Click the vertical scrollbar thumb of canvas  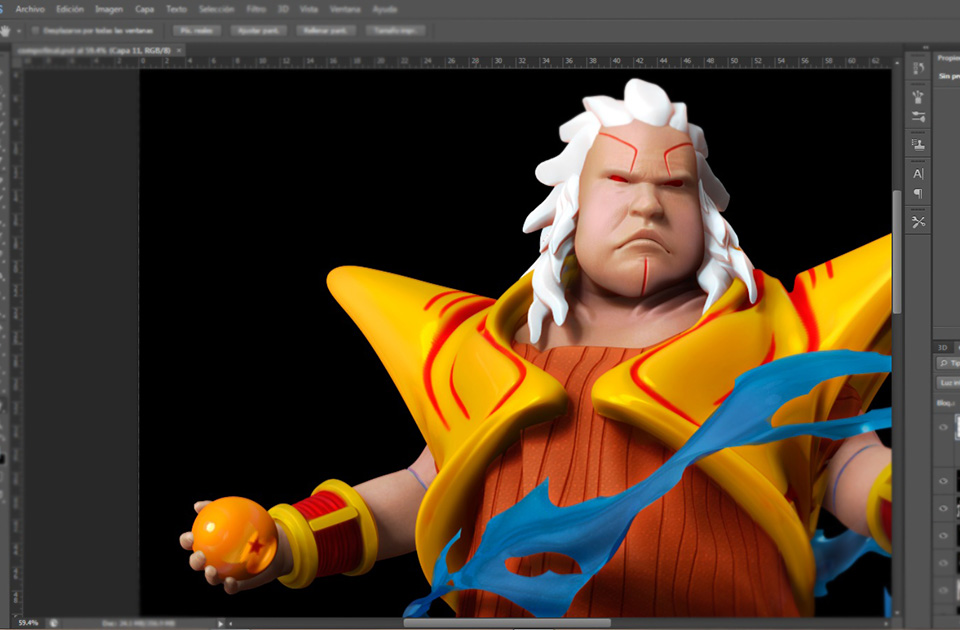[x=897, y=252]
